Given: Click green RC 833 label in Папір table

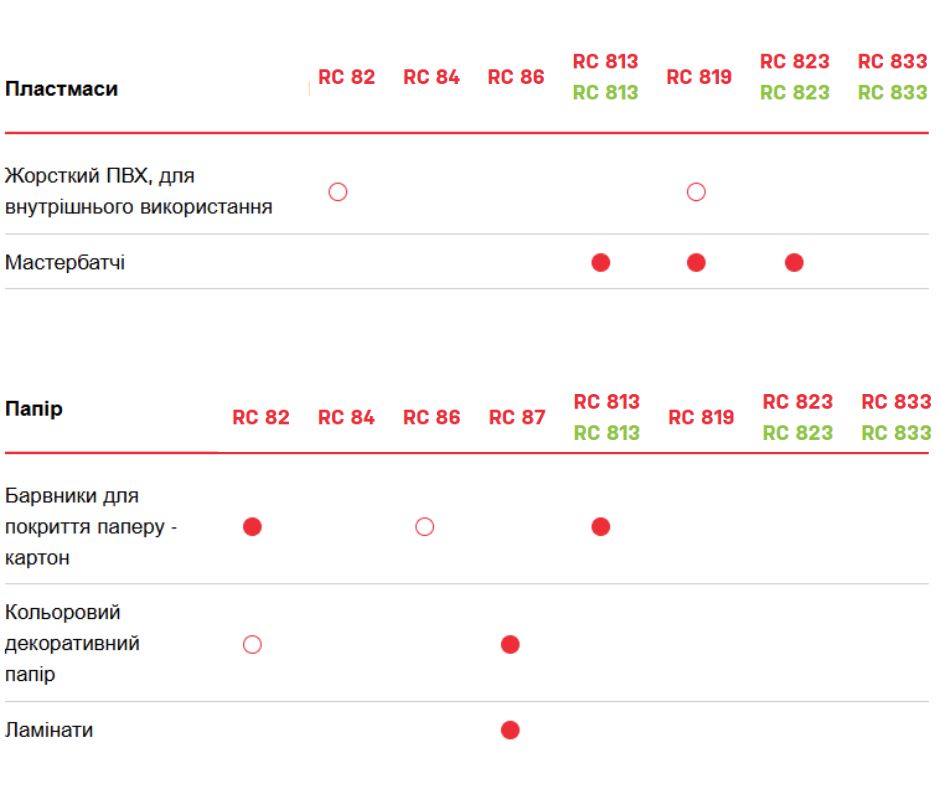Looking at the screenshot, I should pyautogui.click(x=895, y=434).
